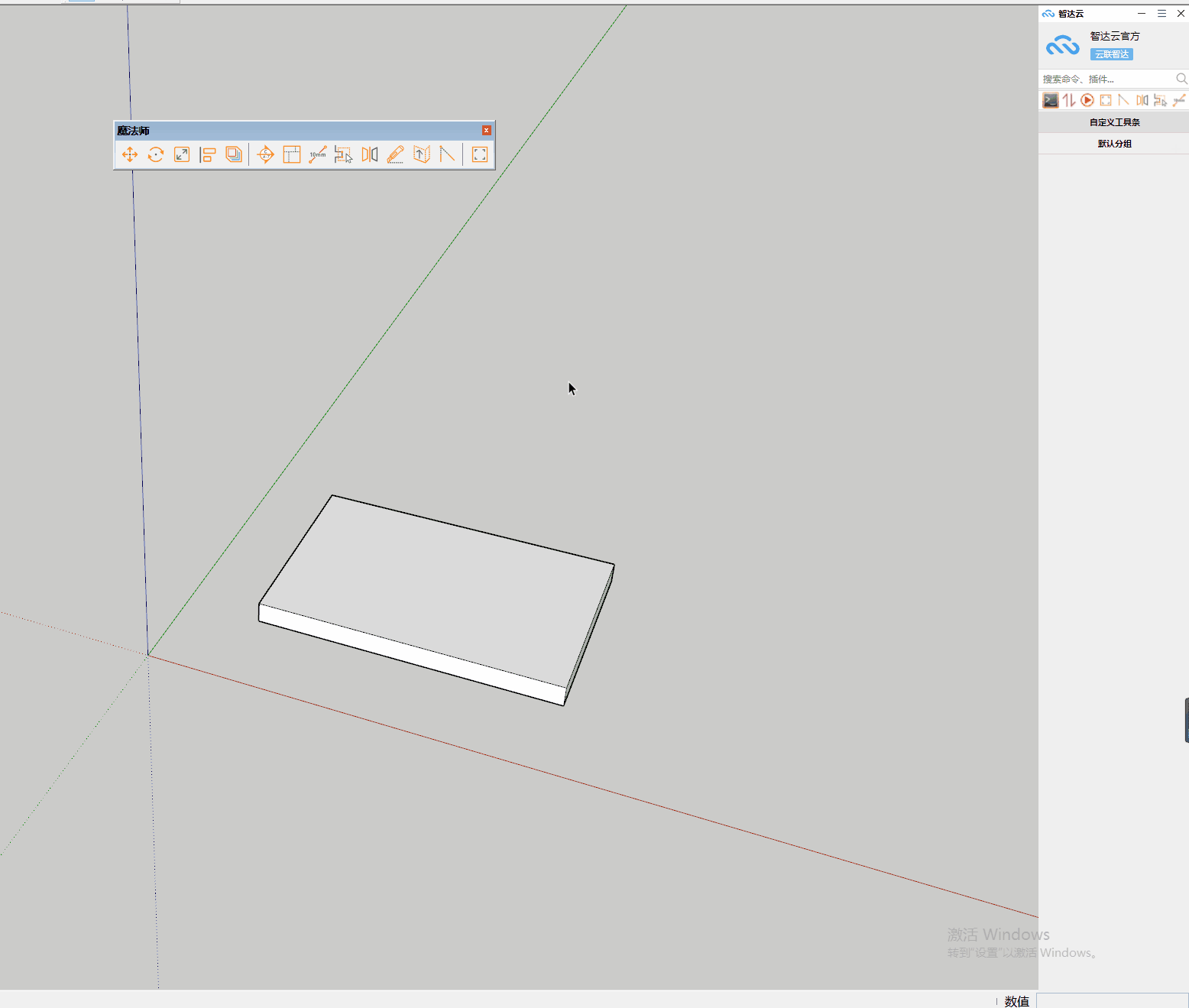Viewport: 1189px width, 1008px height.
Task: Expand the 自定义工具条 section
Action: coord(1113,122)
